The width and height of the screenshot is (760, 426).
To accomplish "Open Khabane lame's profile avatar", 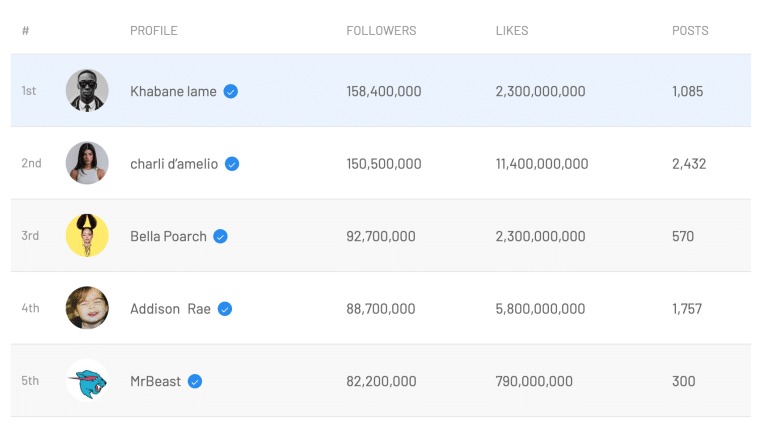I will [x=87, y=91].
